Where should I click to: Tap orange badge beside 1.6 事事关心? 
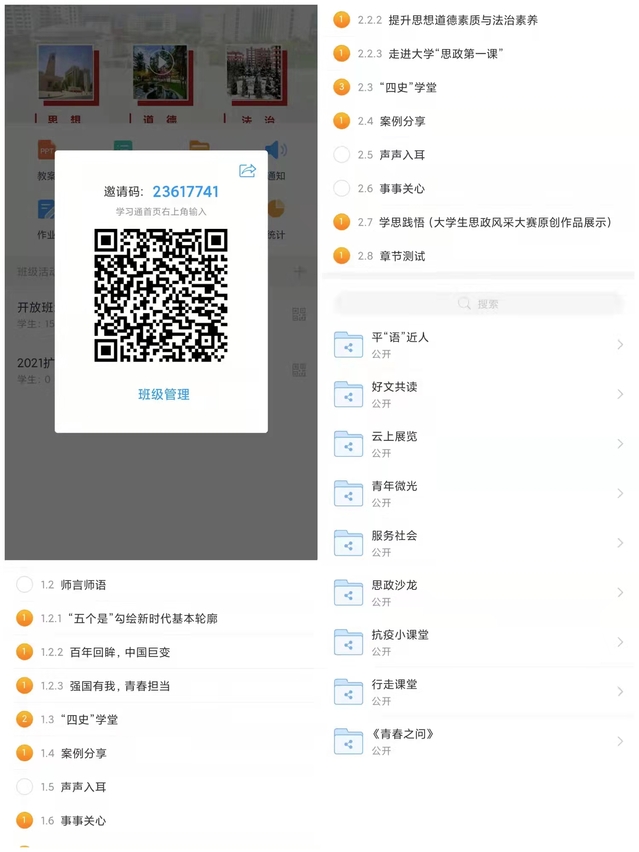(x=24, y=820)
